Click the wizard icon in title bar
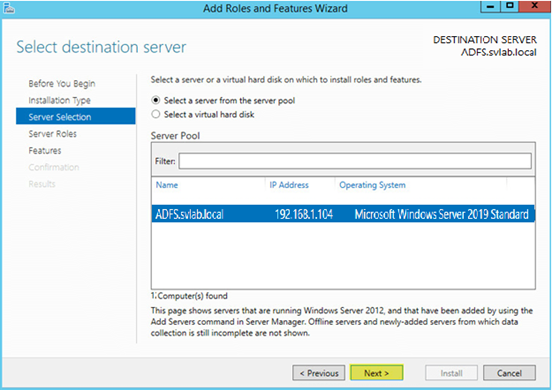Viewport: 552px width, 390px height. [x=8, y=8]
